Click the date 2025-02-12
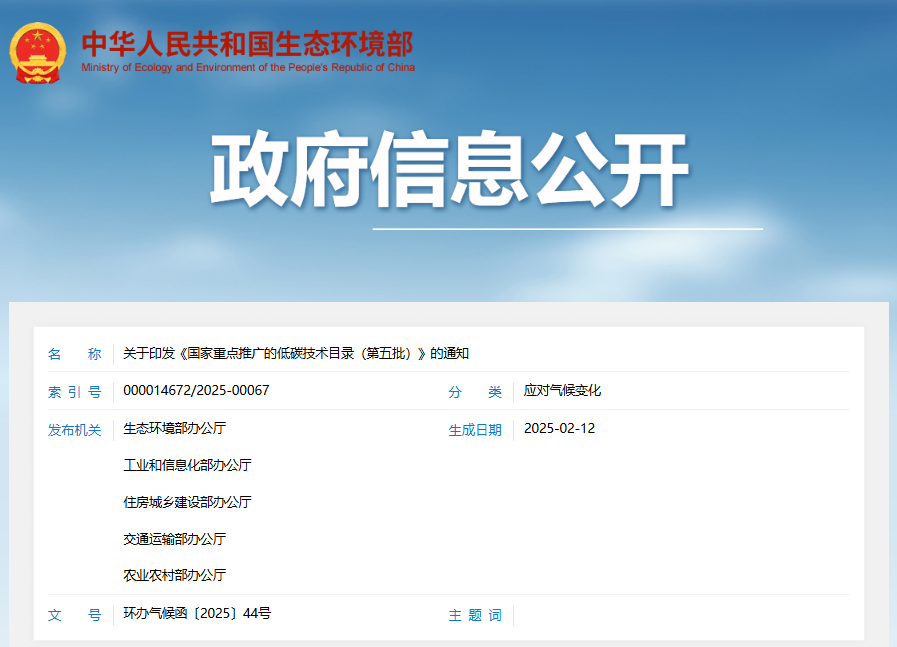897x647 pixels. (559, 428)
